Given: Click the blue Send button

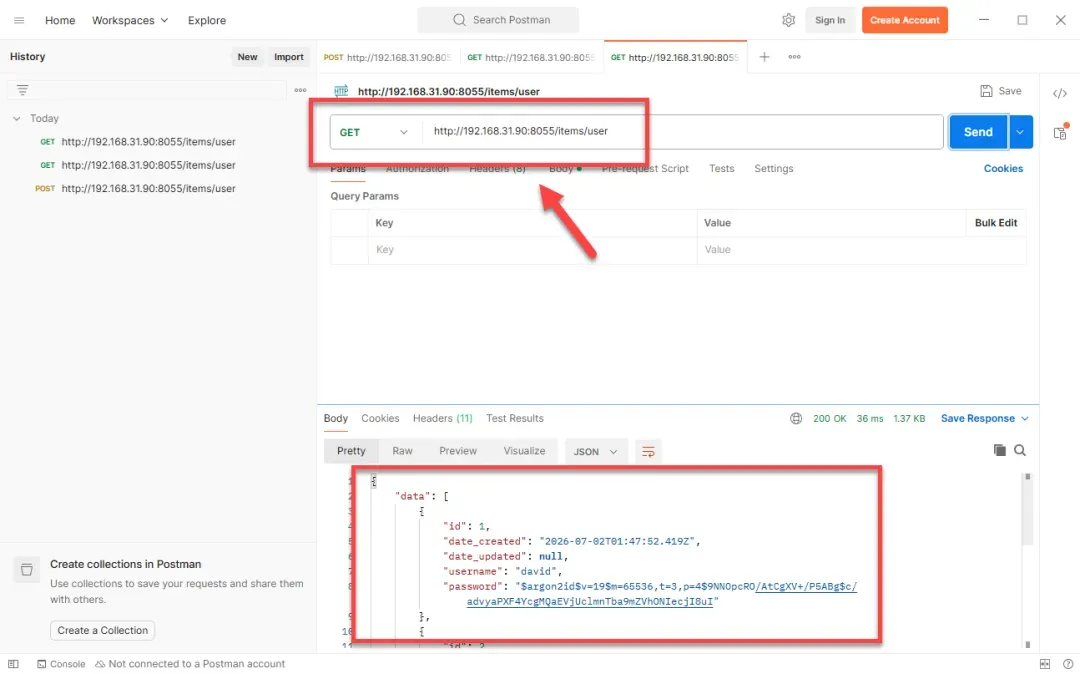Looking at the screenshot, I should tap(978, 132).
